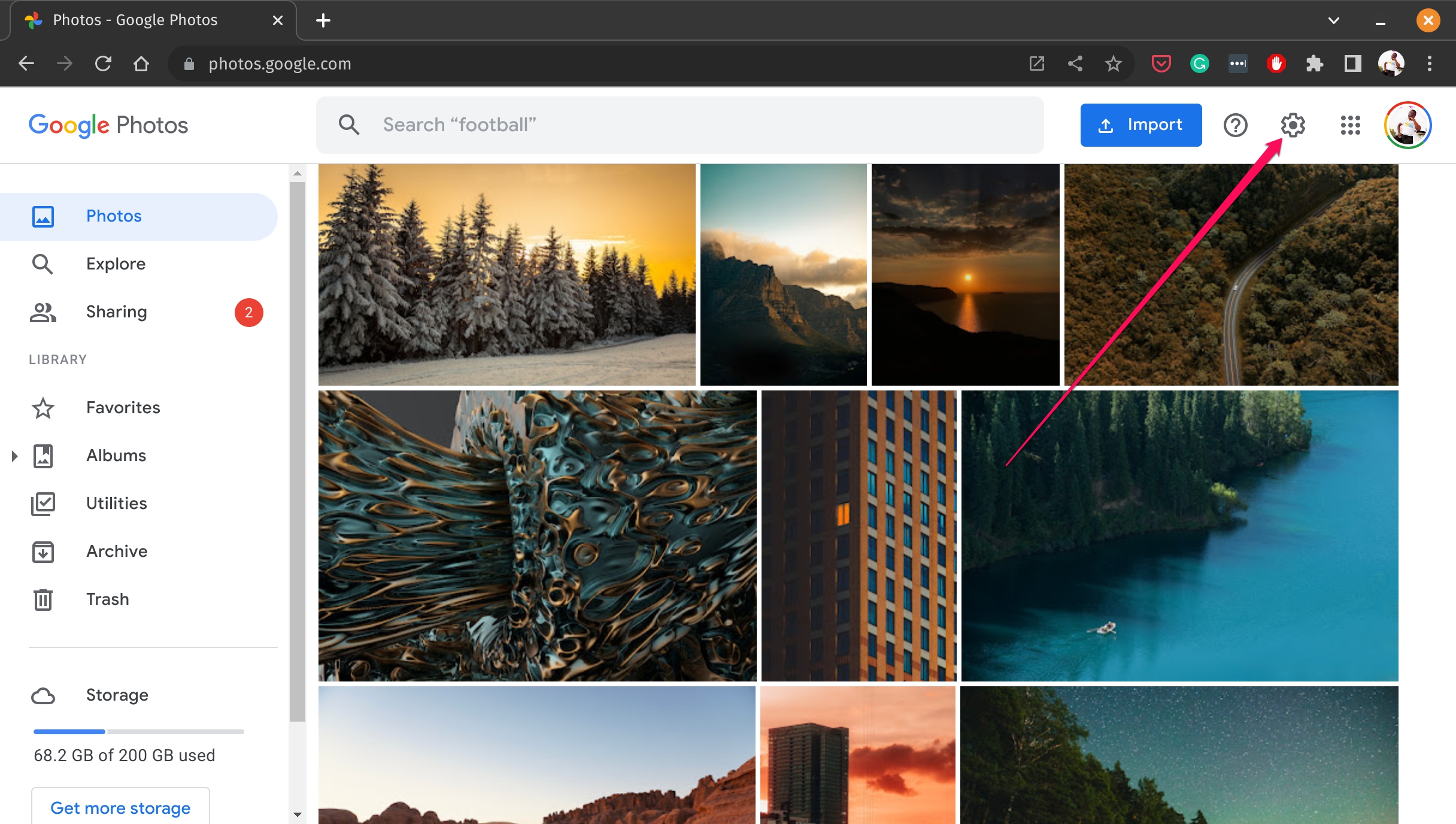This screenshot has height=824, width=1456.
Task: Click Get more storage button
Action: 120,807
